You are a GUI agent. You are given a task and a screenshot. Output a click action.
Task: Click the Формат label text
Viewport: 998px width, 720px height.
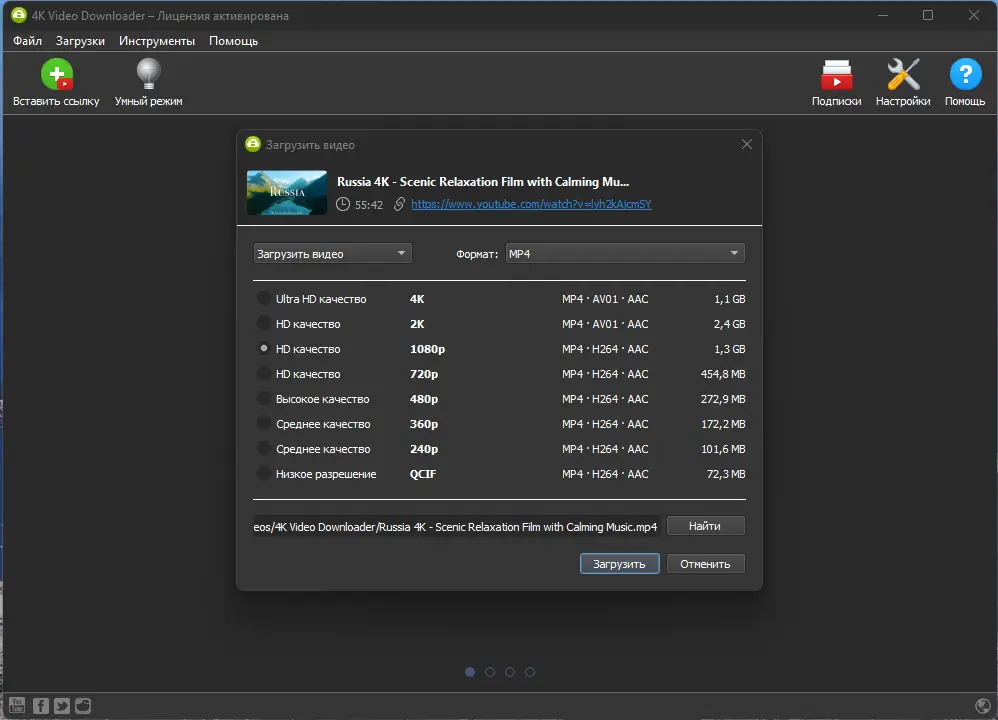click(477, 254)
